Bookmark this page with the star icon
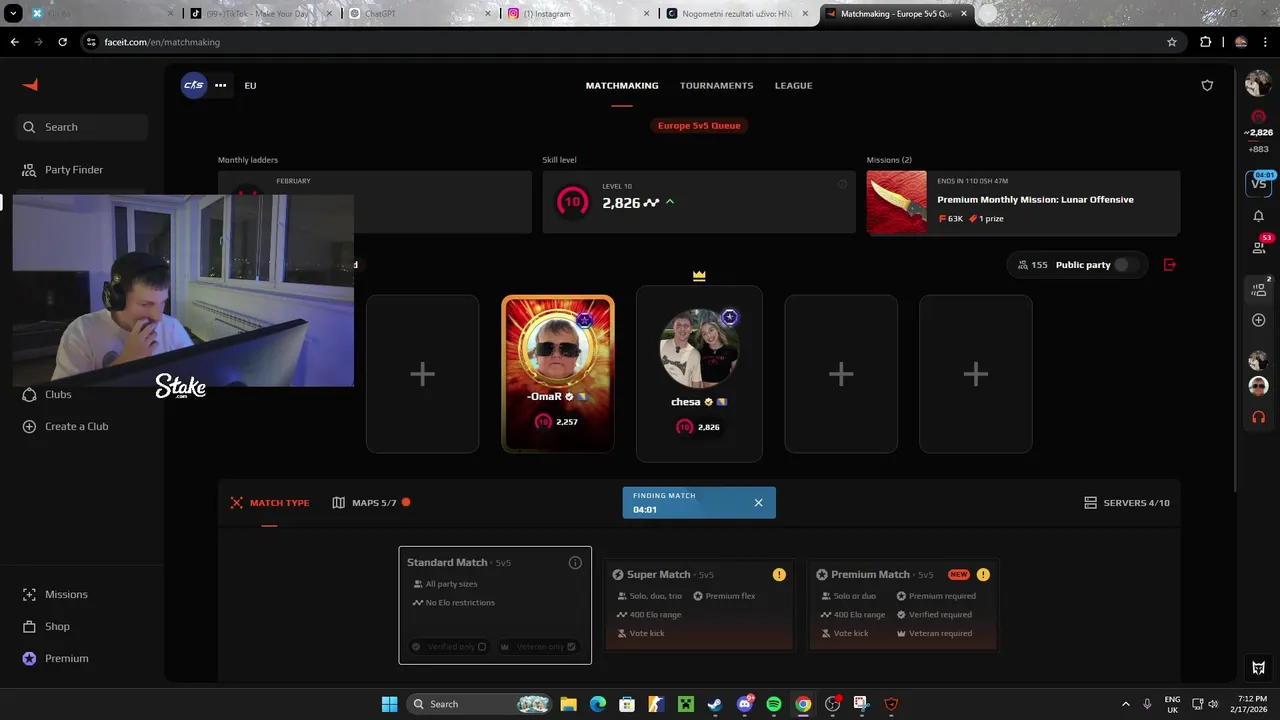Viewport: 1280px width, 720px height. click(1172, 42)
